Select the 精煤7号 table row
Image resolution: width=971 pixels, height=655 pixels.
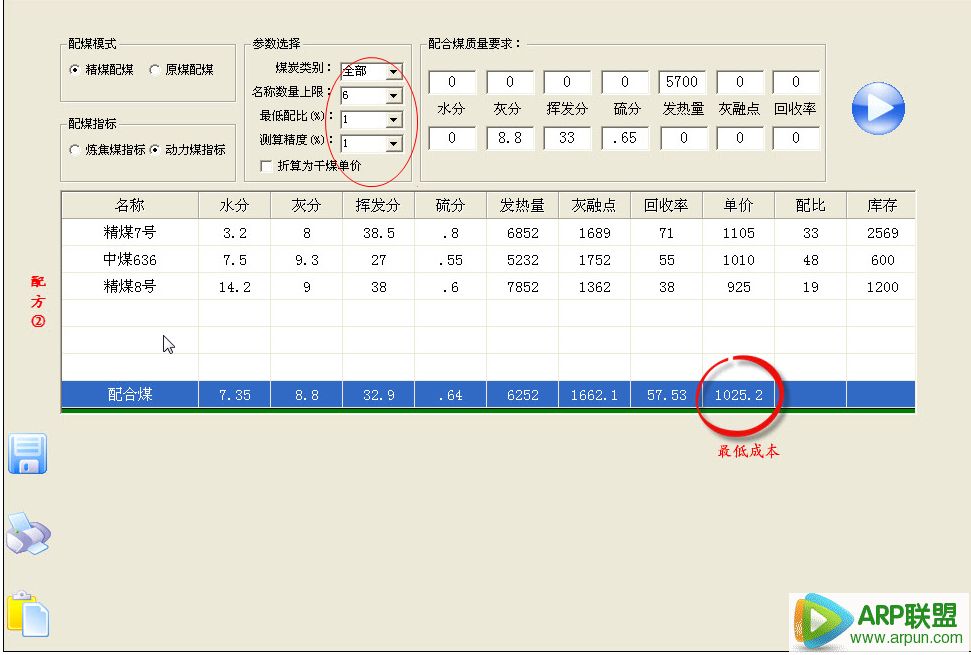pos(130,233)
